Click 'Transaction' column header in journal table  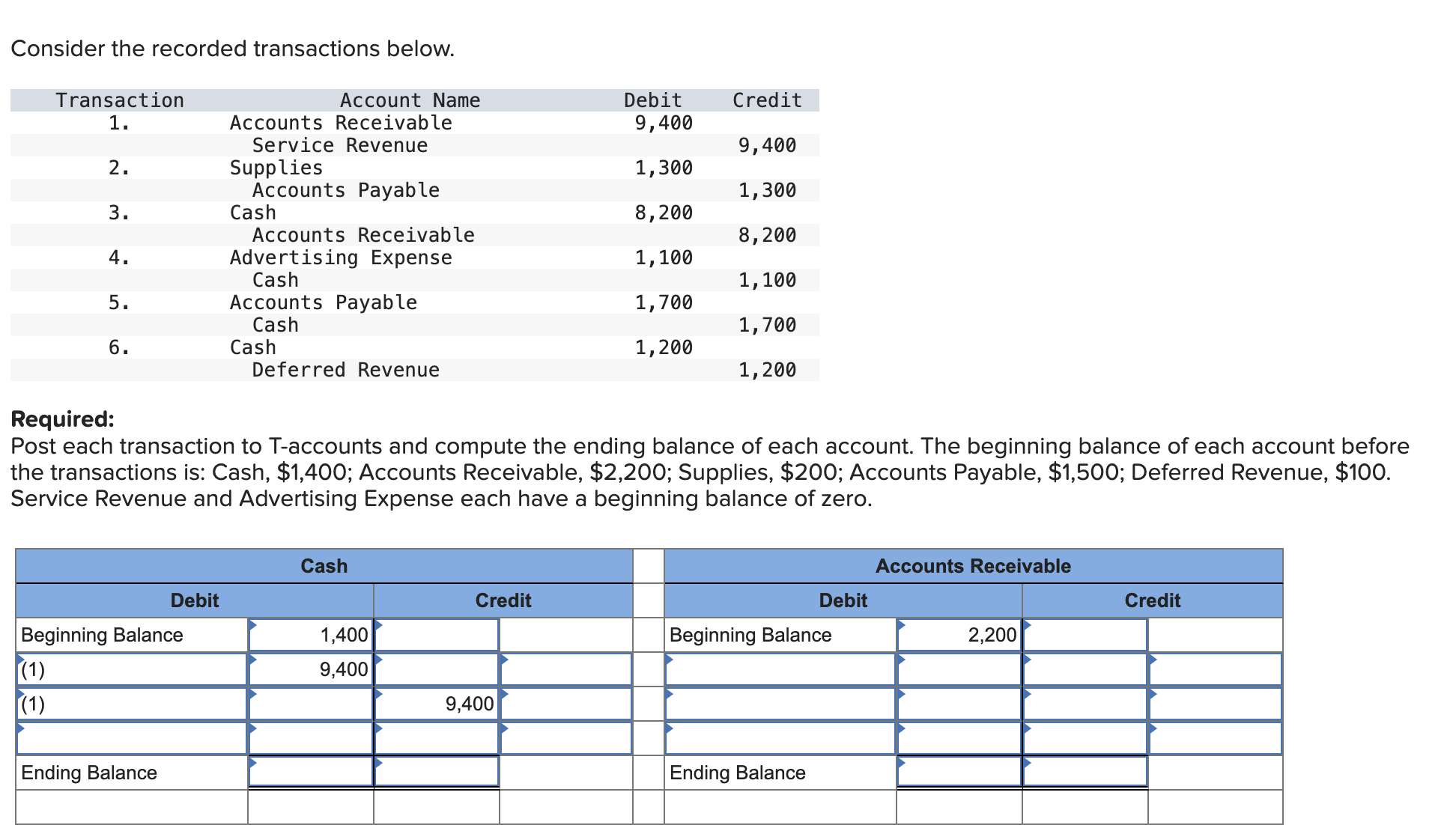[120, 100]
